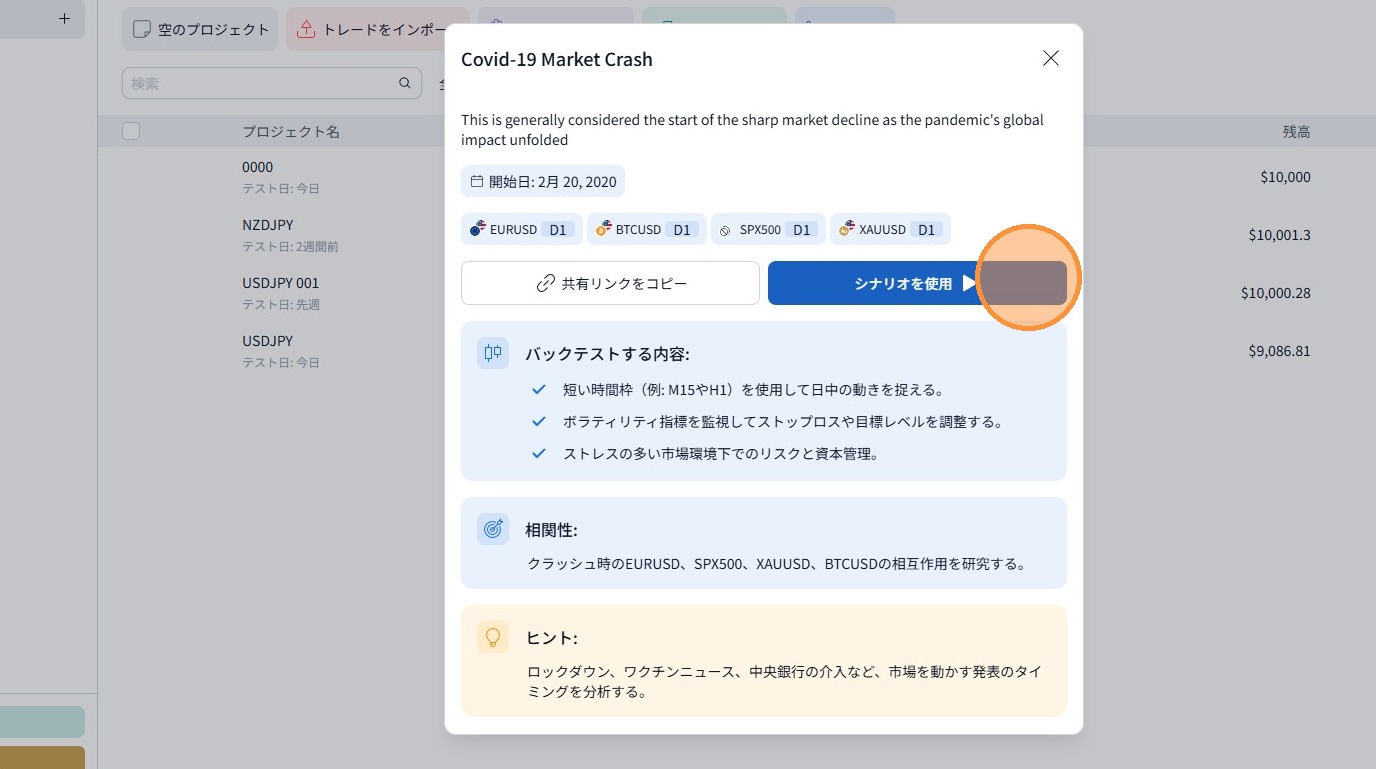The image size is (1376, 769).
Task: Click the empty project note icon
Action: click(142, 29)
